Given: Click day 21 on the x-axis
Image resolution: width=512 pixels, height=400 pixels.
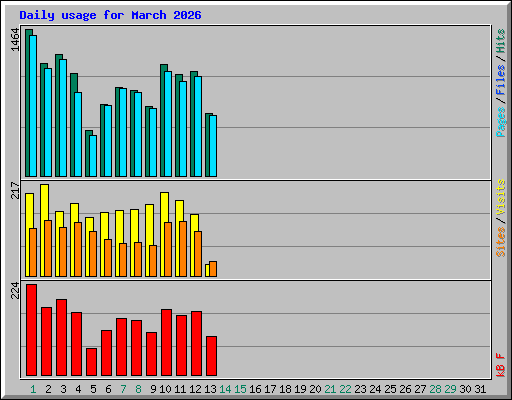Looking at the screenshot, I should [330, 389].
